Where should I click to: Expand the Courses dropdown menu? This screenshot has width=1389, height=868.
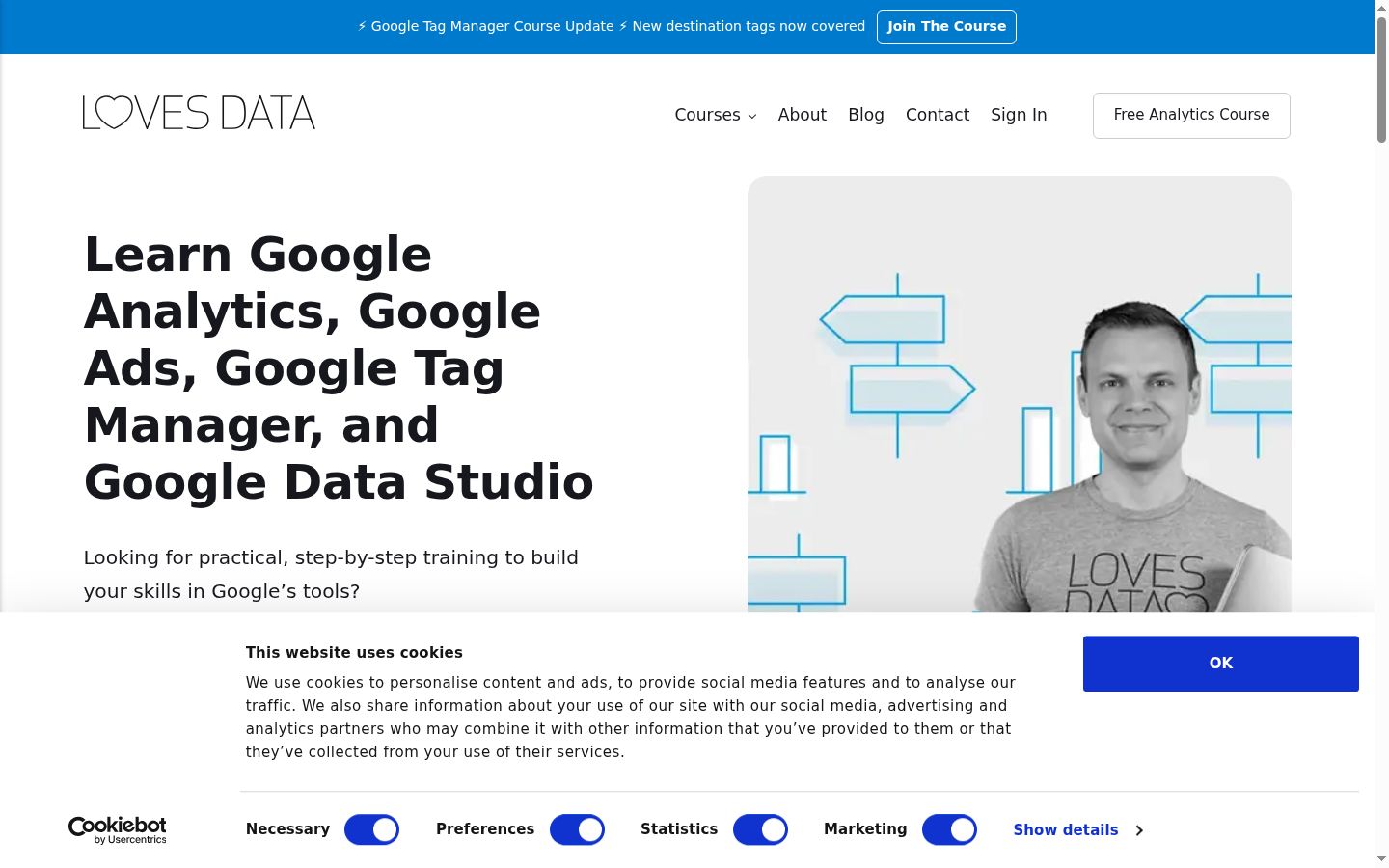[x=716, y=115]
